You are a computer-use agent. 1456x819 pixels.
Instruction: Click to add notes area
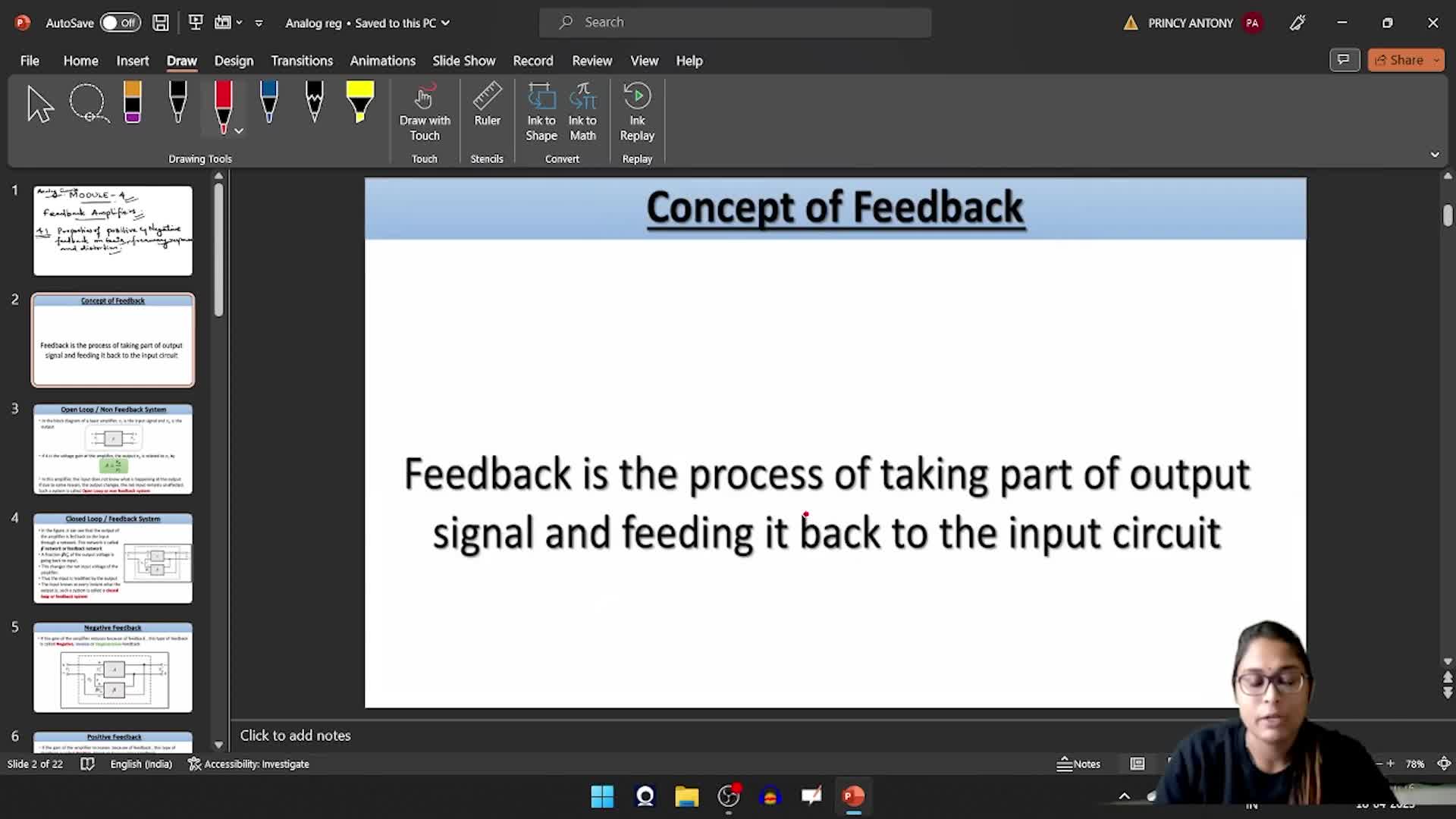296,735
